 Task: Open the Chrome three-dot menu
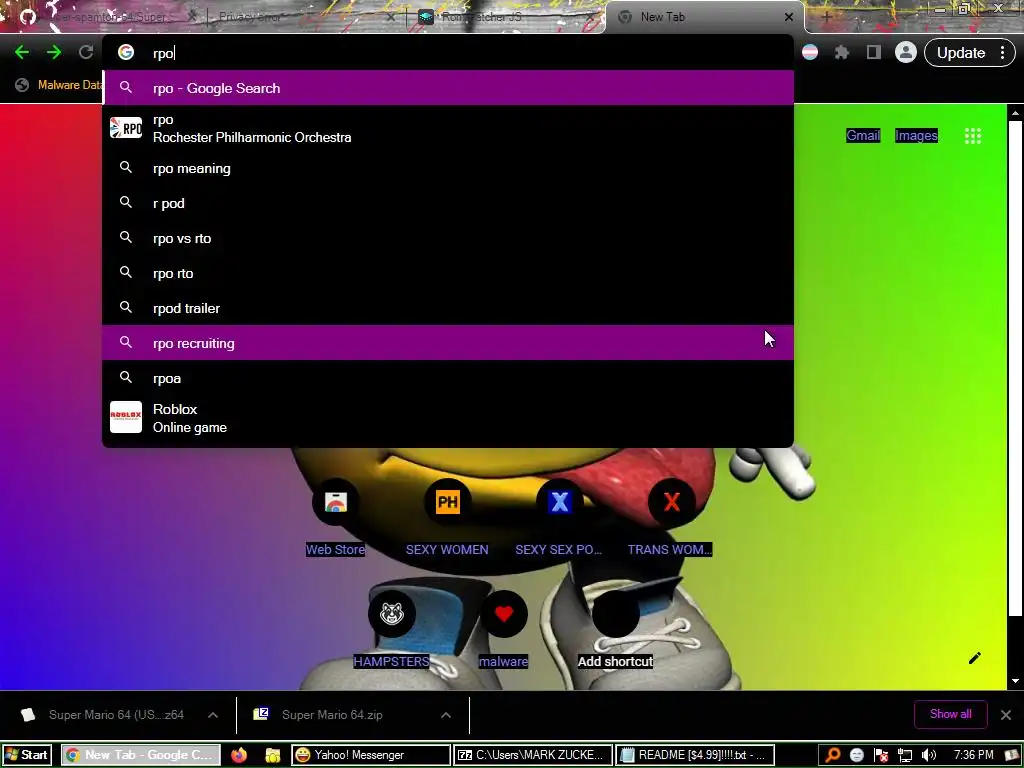(x=1002, y=53)
